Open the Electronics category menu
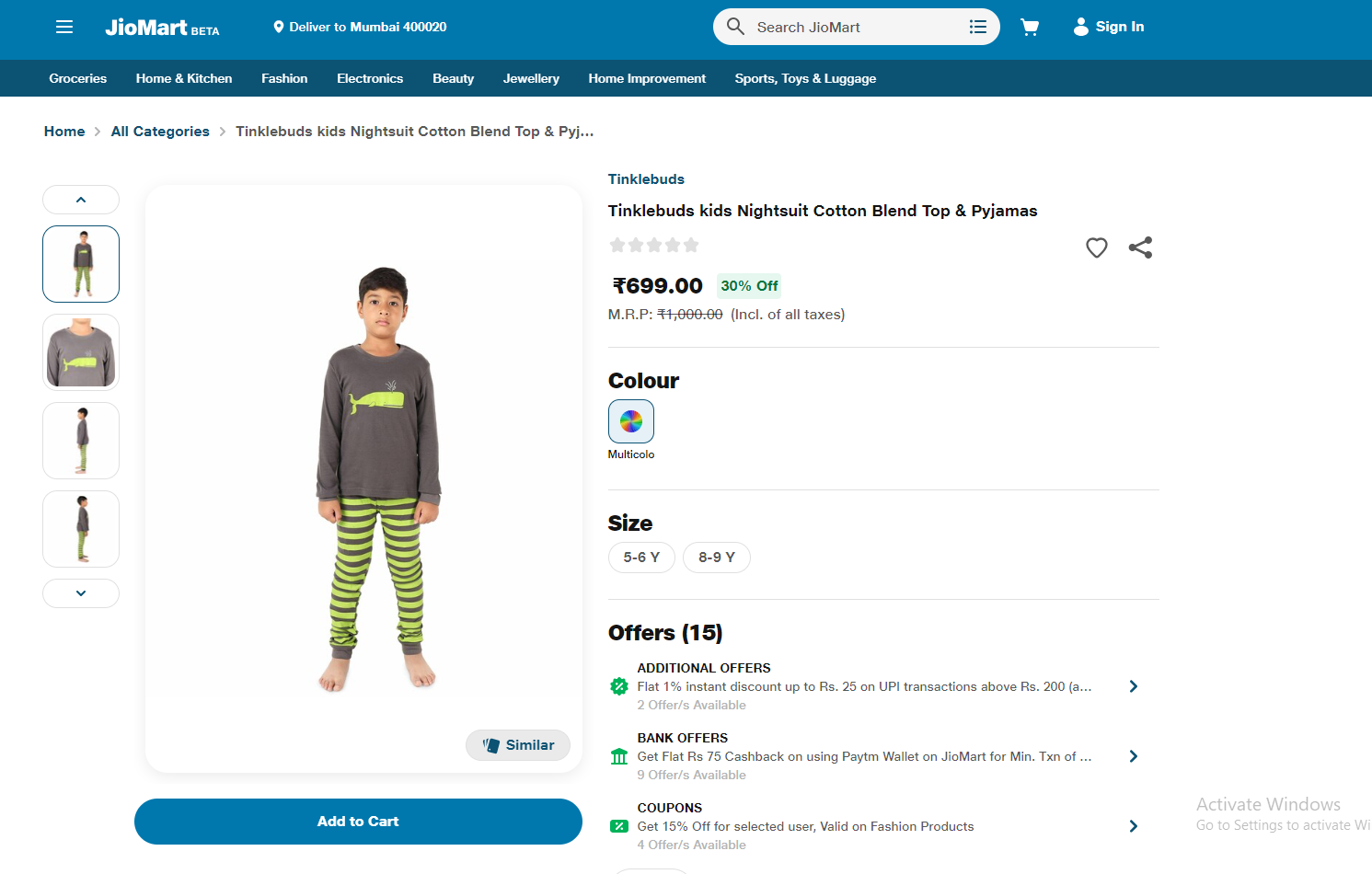The height and width of the screenshot is (874, 1372). [x=370, y=78]
